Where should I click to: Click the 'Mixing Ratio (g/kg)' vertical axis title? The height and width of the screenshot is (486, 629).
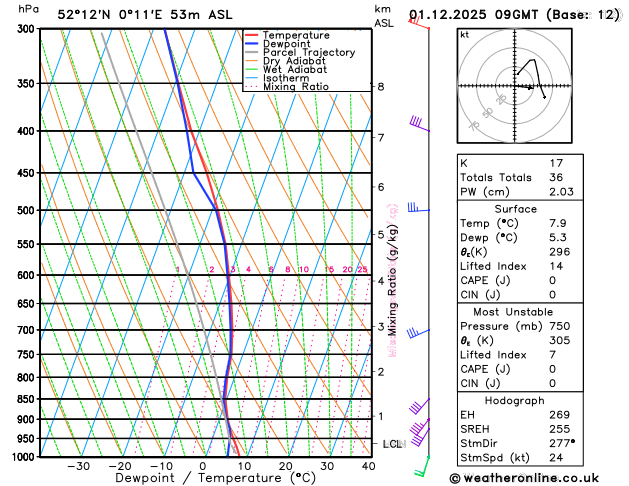[x=392, y=281]
